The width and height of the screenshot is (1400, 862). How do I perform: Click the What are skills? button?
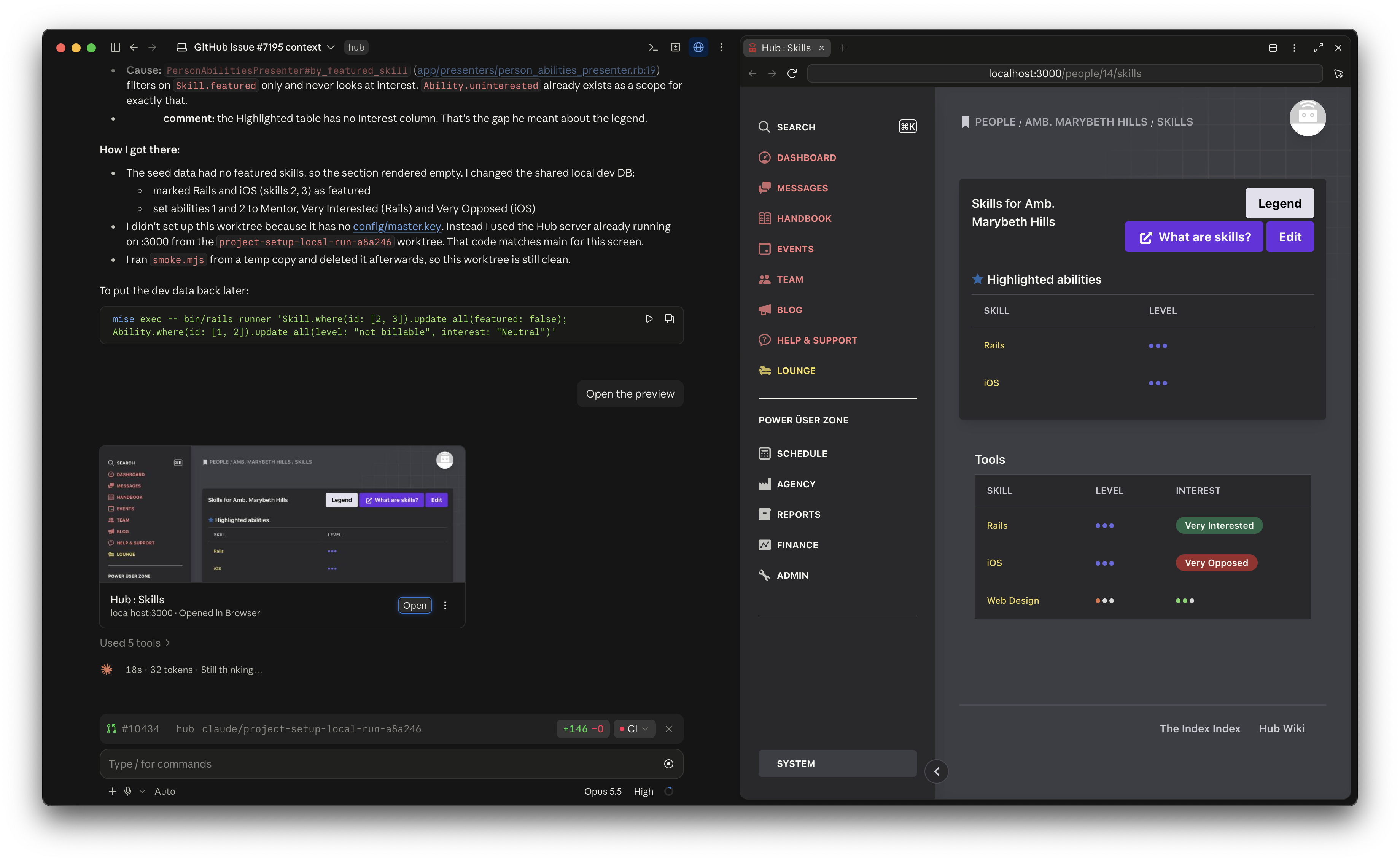(1194, 237)
